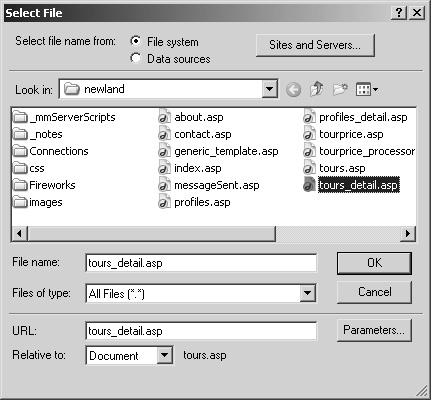Select the Data sources radio button
This screenshot has height=400, width=431.
coord(136,58)
